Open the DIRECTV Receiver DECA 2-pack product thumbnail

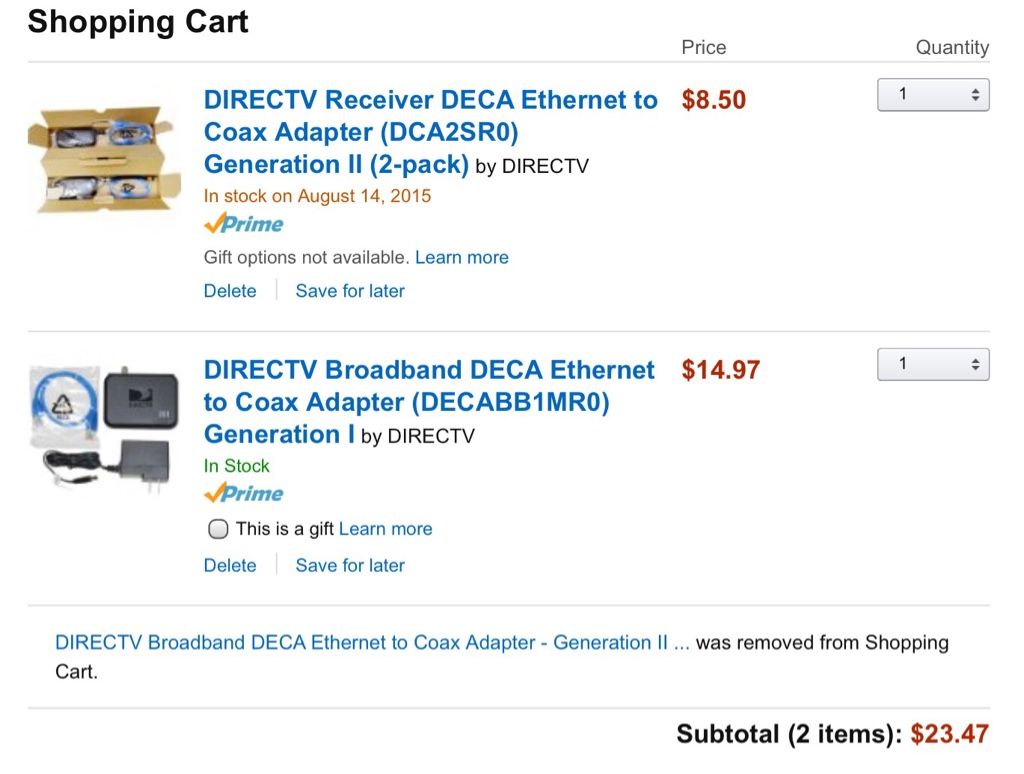104,159
